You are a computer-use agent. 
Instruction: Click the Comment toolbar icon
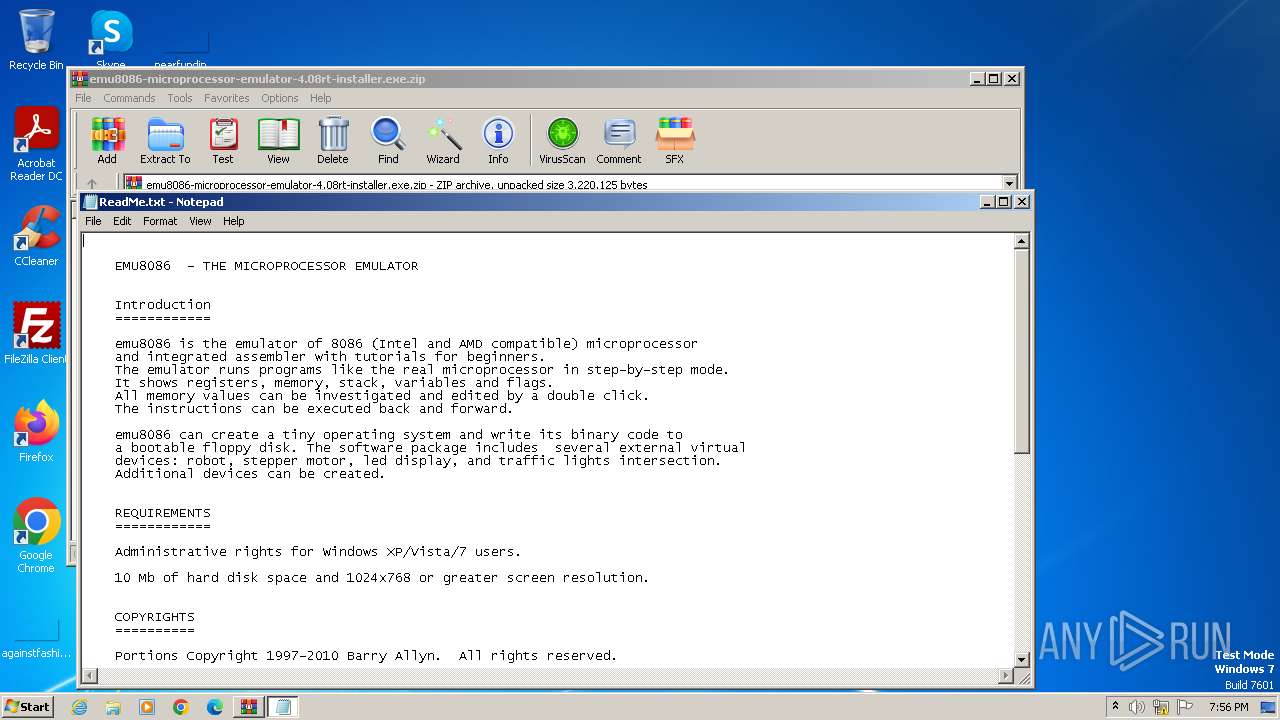point(619,140)
